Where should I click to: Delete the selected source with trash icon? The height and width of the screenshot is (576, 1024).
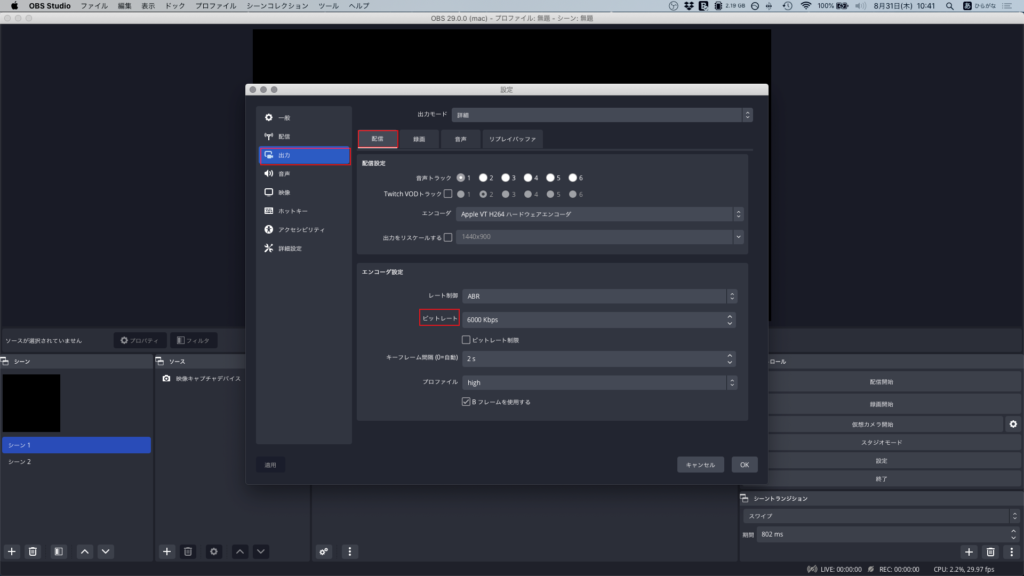pyautogui.click(x=188, y=551)
